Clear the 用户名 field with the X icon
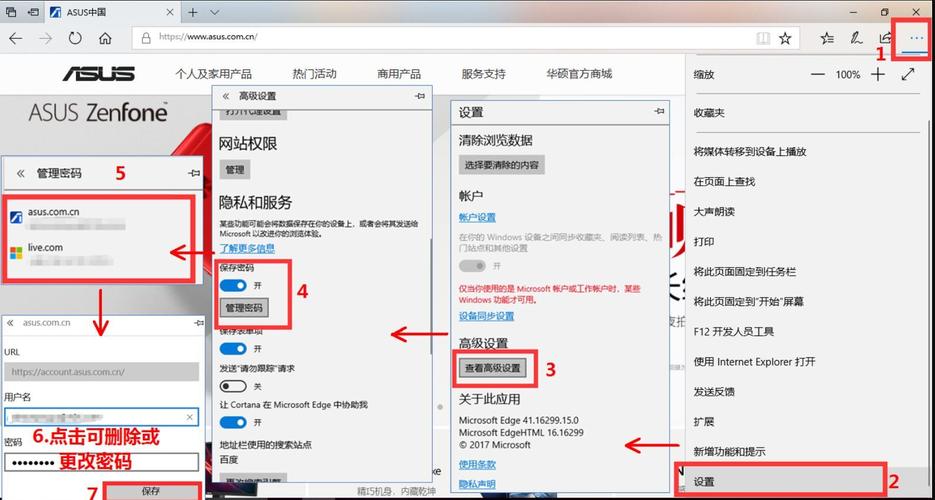This screenshot has width=935, height=500. [x=190, y=417]
